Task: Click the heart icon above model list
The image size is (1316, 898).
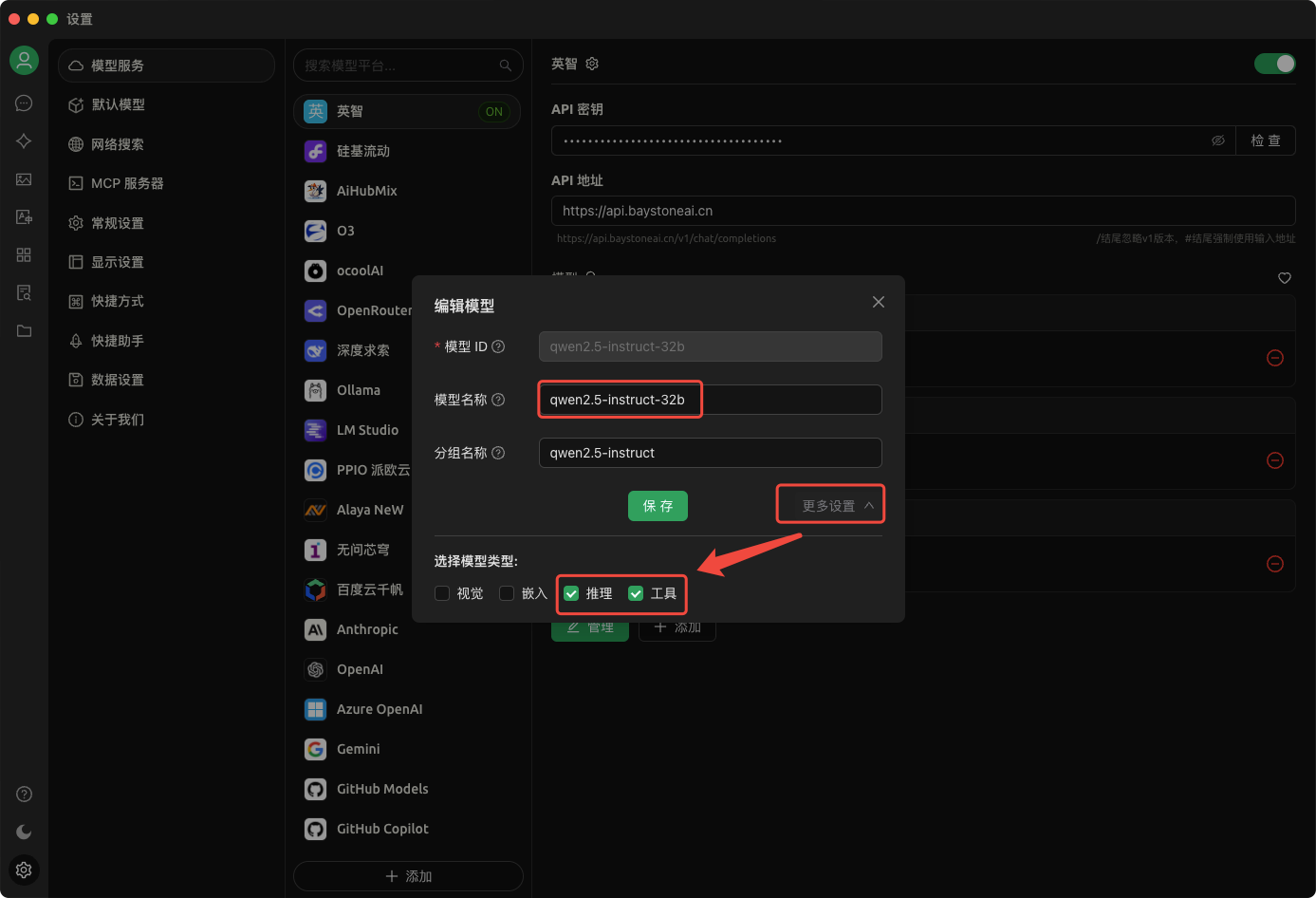Action: [x=1285, y=278]
